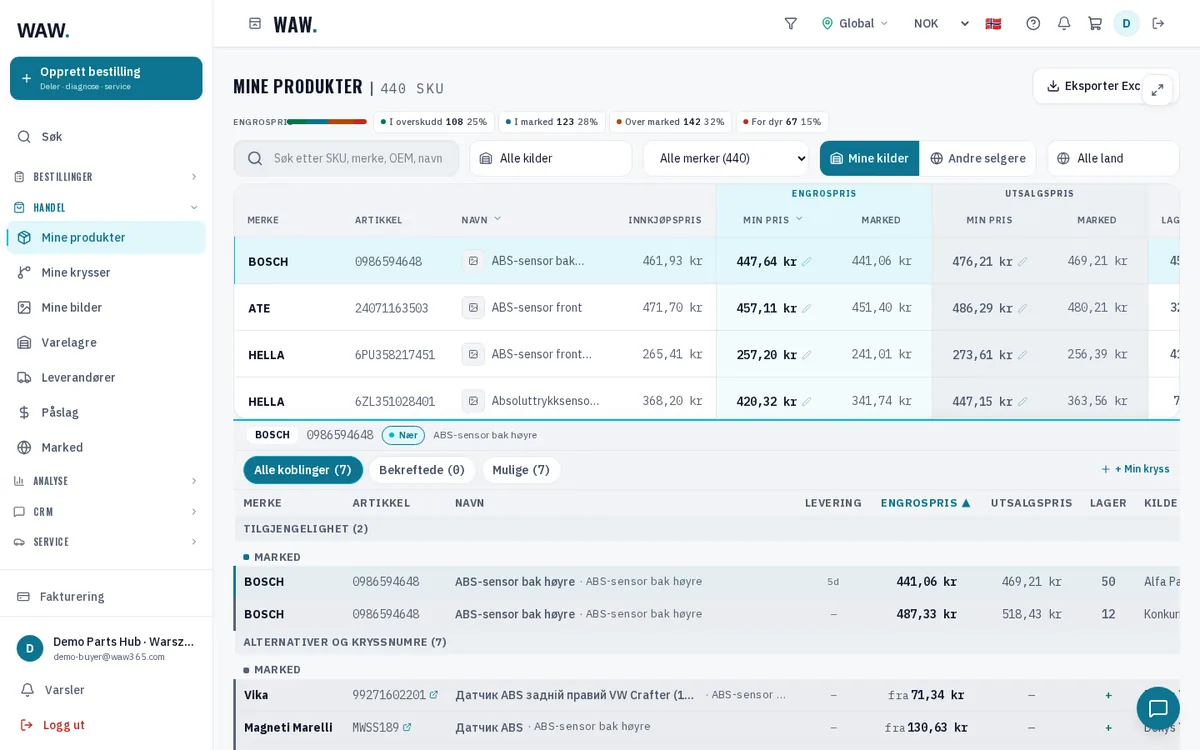Open the filter funnel icon in header

790,23
